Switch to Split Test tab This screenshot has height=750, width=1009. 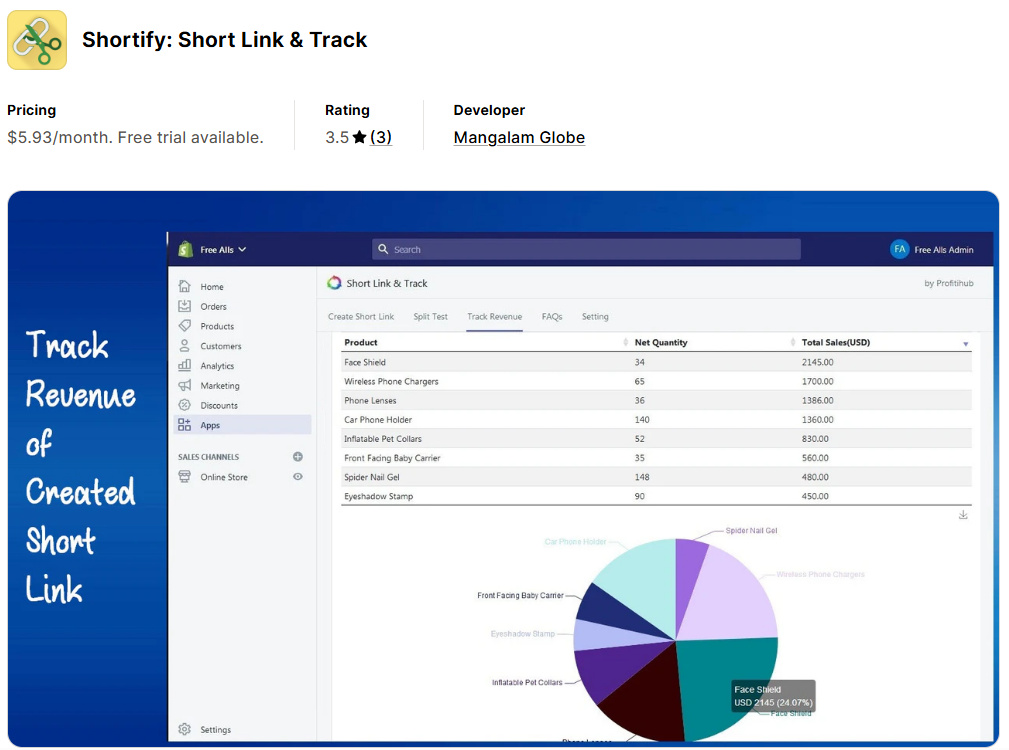pyautogui.click(x=430, y=317)
